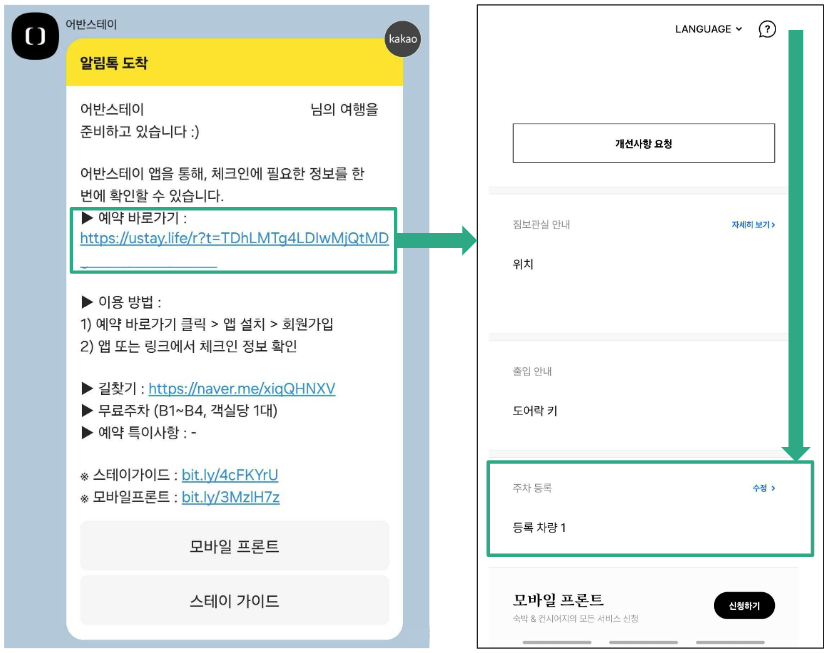Open the naver.me 길찾기 link
Image resolution: width=827 pixels, height=653 pixels.
242,389
